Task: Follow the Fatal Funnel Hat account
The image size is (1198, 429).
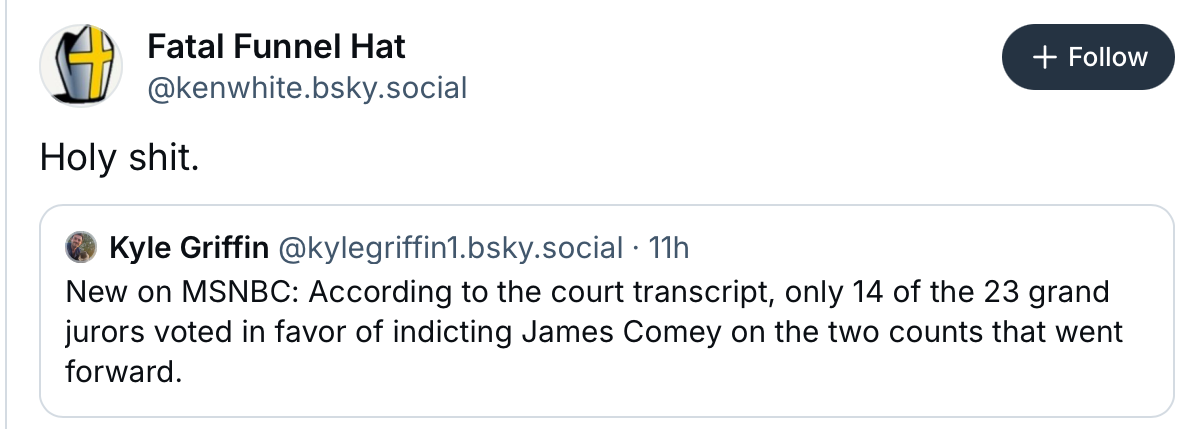Action: 1089,58
